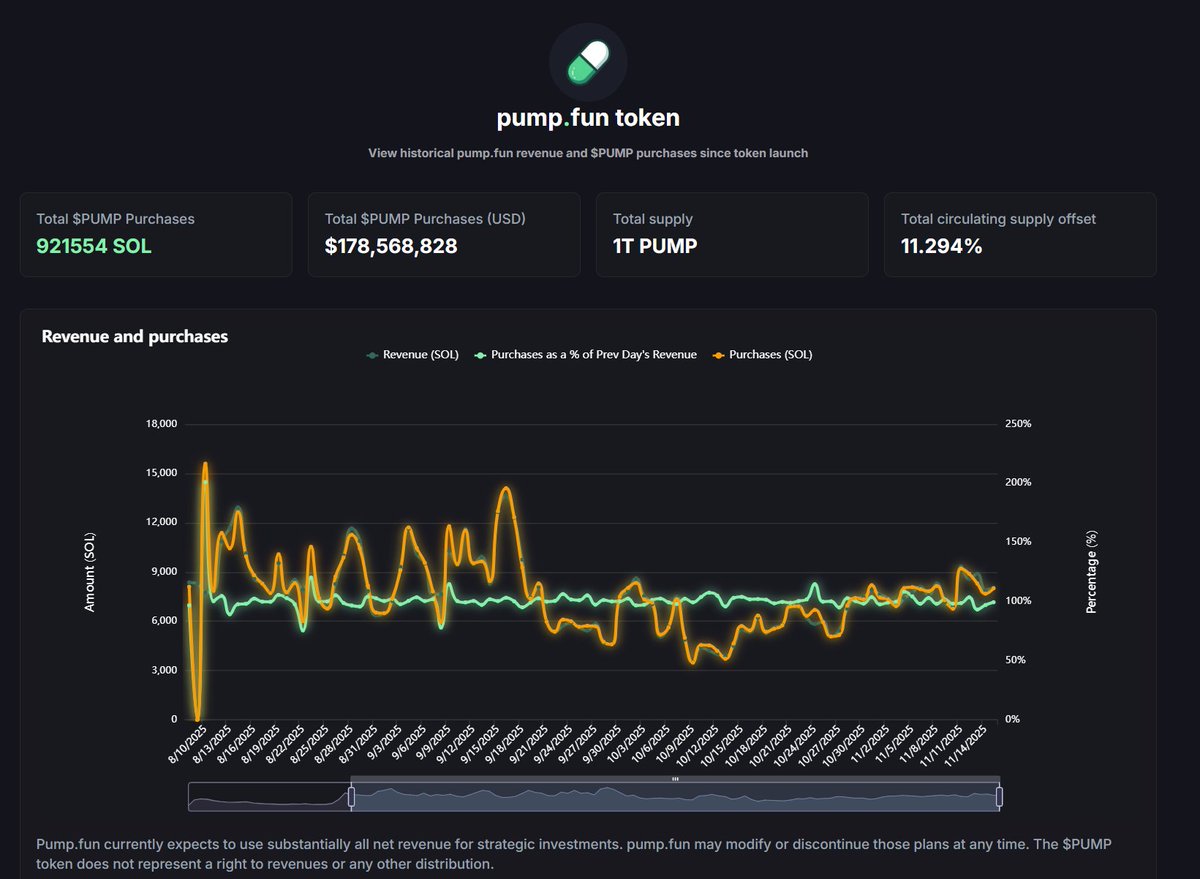Click the 15,000 left axis label
Screen dimensions: 1200x879
coord(161,473)
